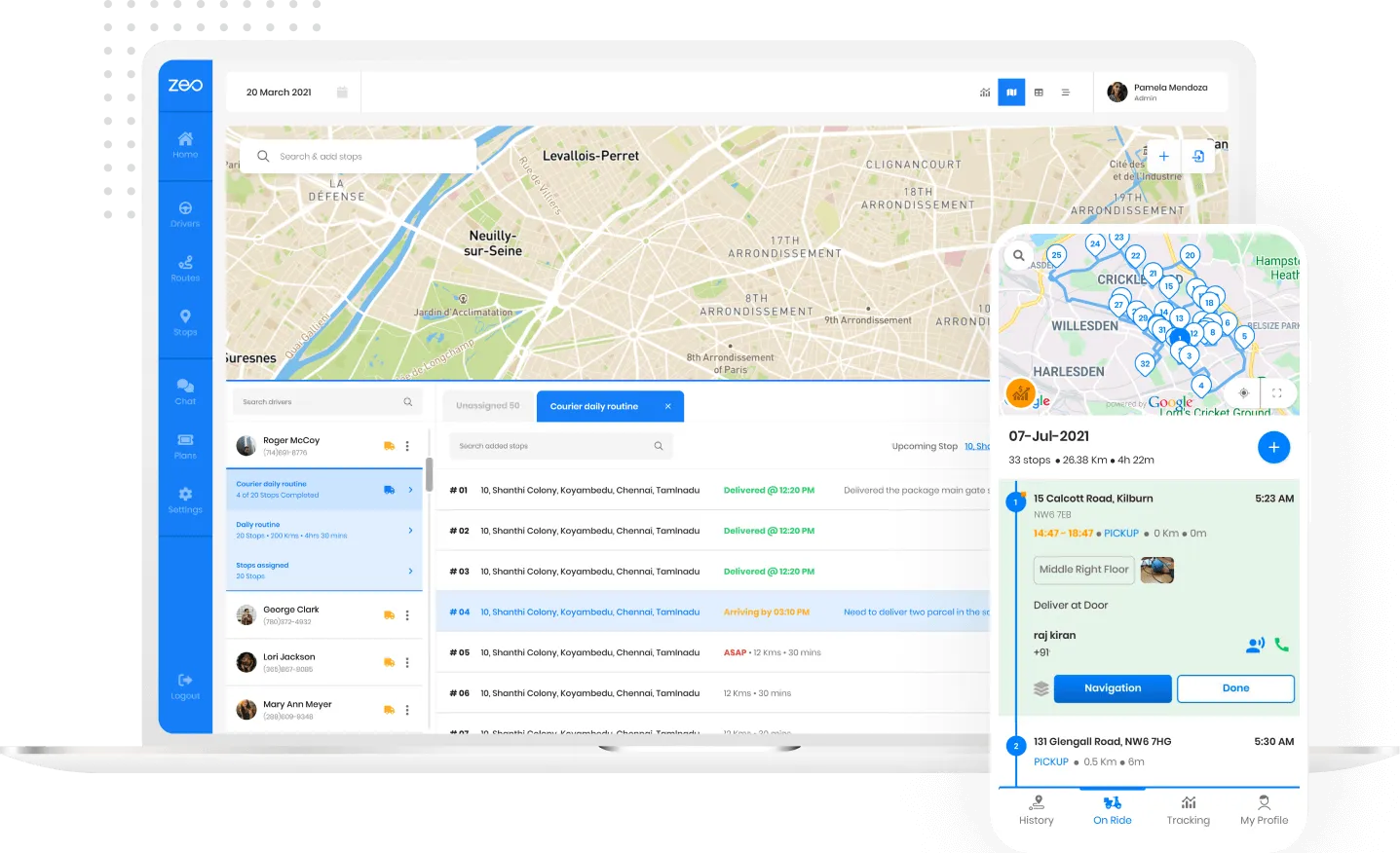Click map pin number 32 on mobile map
Screen dimensions: 1400x853
click(1145, 364)
